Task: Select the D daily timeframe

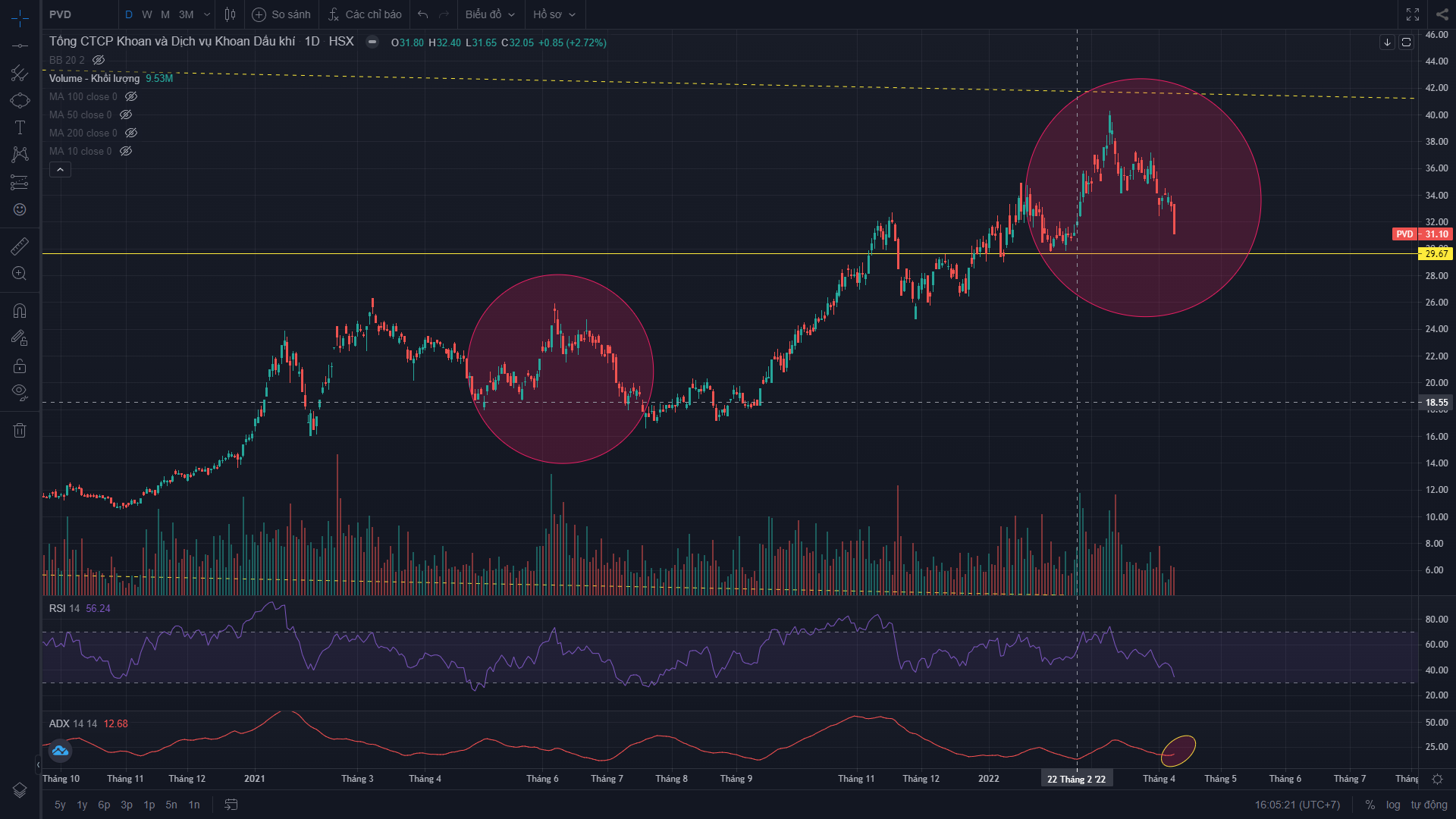Action: click(x=129, y=14)
